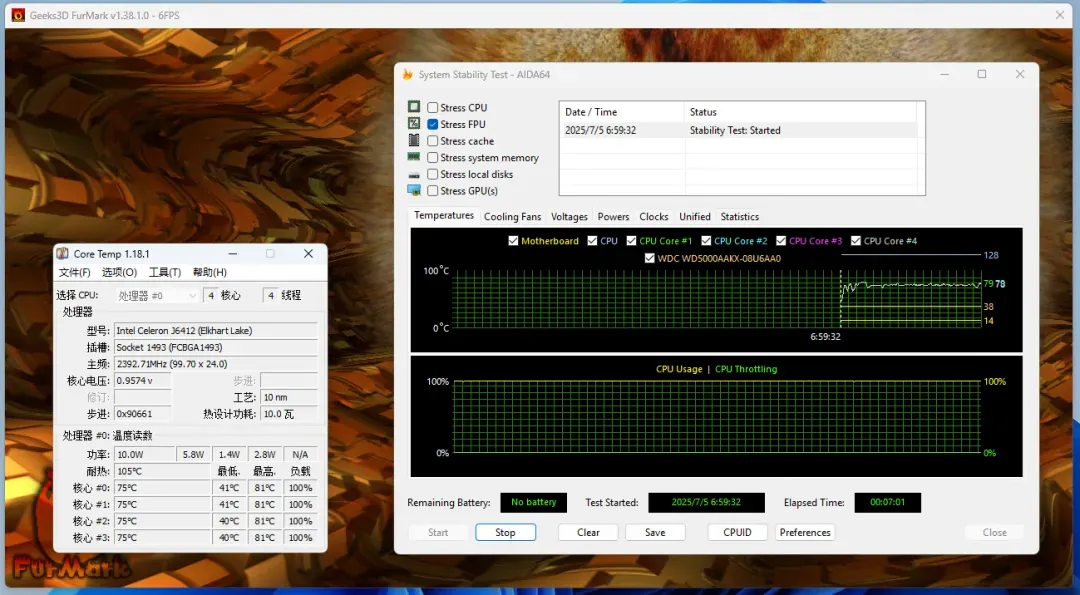Screen dimensions: 1080x595
Task: Click the "10 nm" process field
Action: click(289, 397)
